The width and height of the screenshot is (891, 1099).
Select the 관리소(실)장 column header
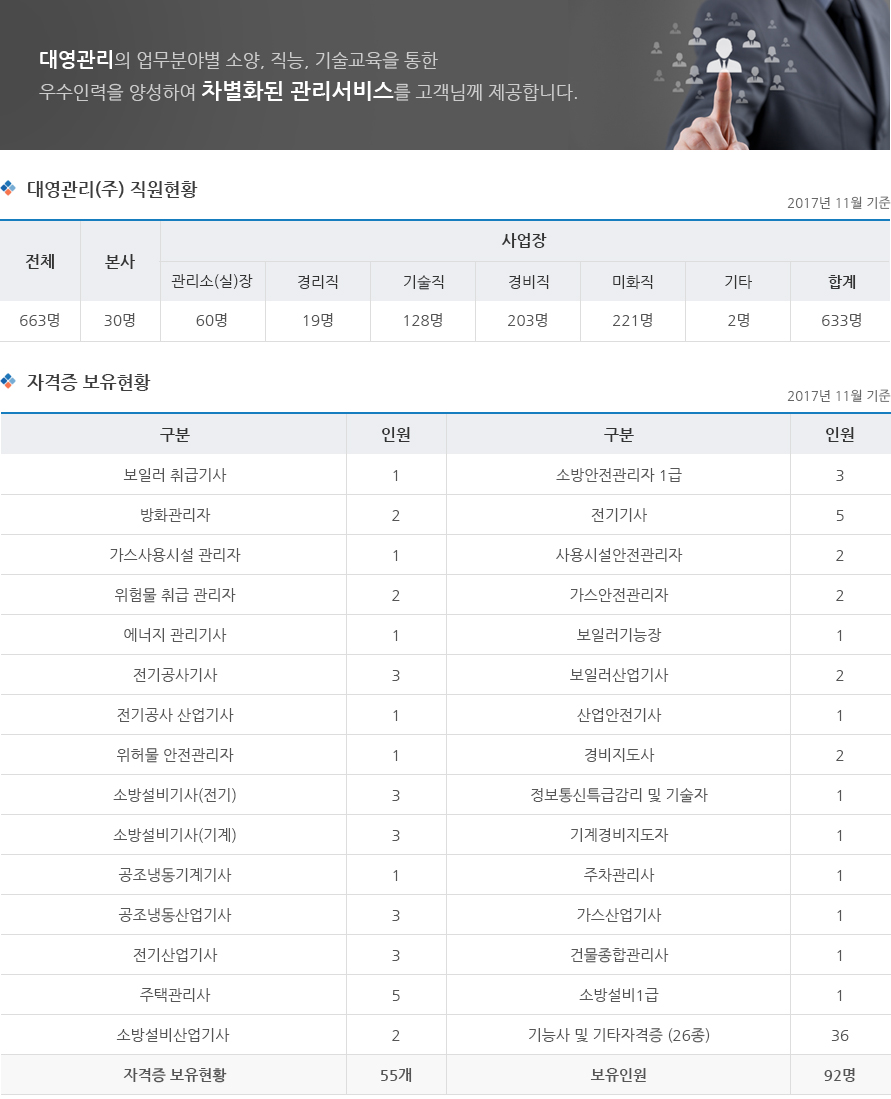pyautogui.click(x=212, y=282)
